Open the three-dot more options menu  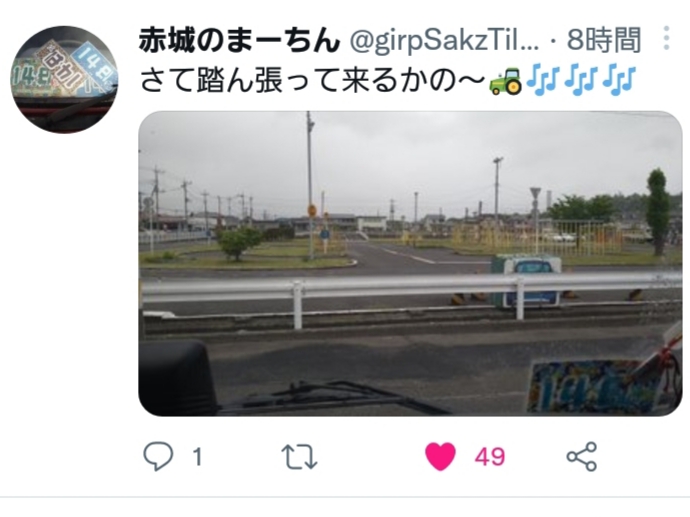(666, 38)
